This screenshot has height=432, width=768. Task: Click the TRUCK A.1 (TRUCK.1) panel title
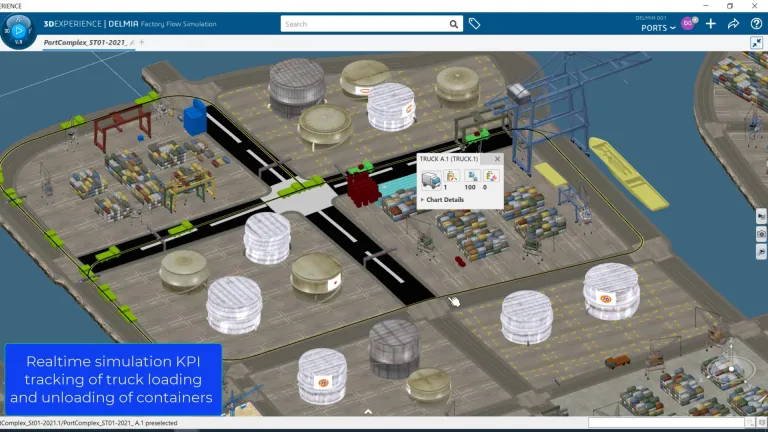(449, 159)
